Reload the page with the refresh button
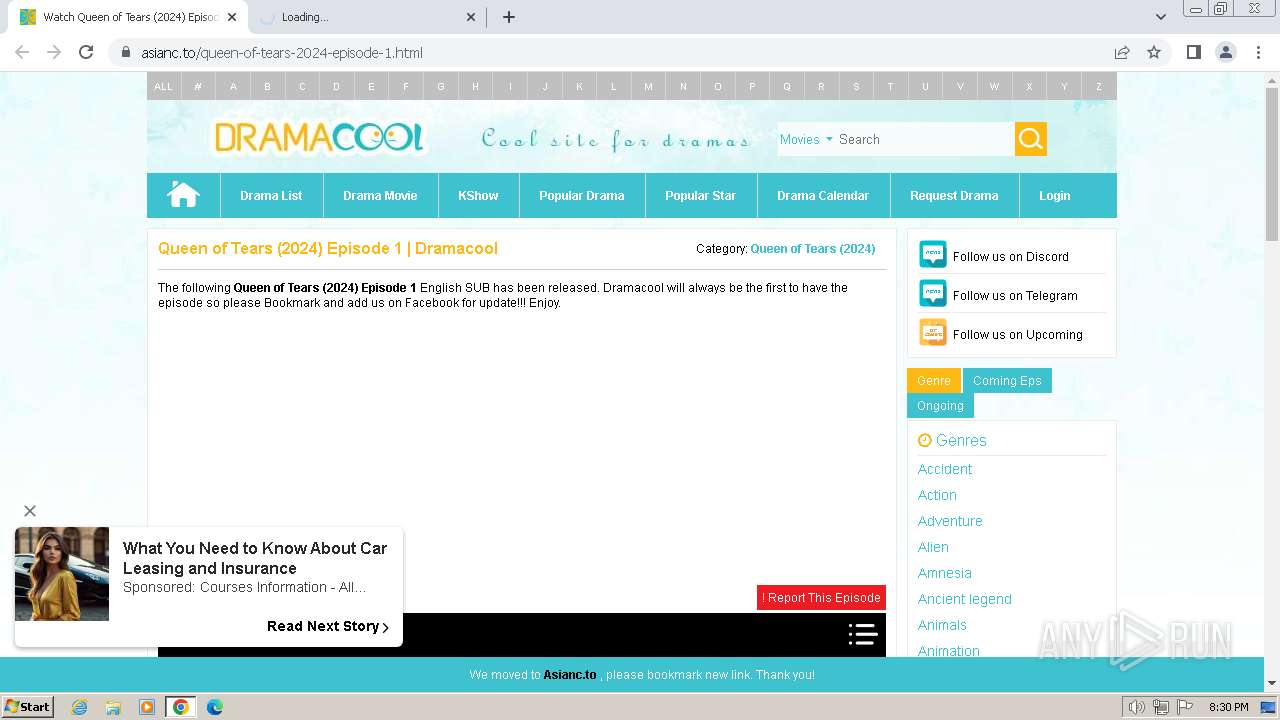This screenshot has width=1280, height=720. pyautogui.click(x=86, y=52)
